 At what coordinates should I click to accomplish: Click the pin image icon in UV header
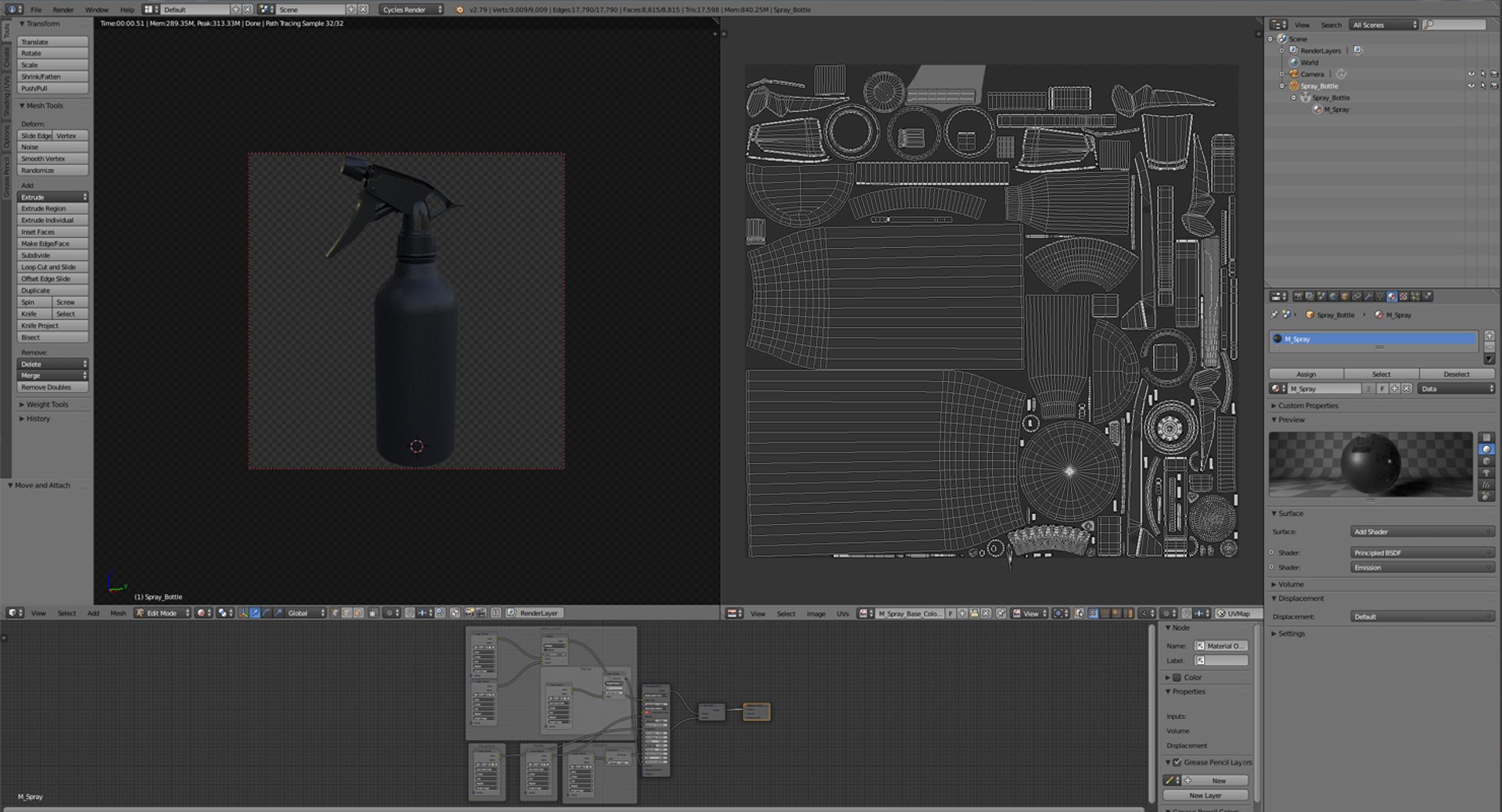point(1001,613)
